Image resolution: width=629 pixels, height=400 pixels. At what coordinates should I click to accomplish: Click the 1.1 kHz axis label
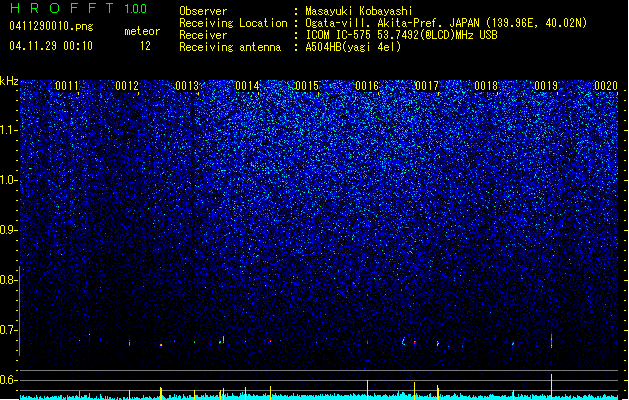(9, 130)
